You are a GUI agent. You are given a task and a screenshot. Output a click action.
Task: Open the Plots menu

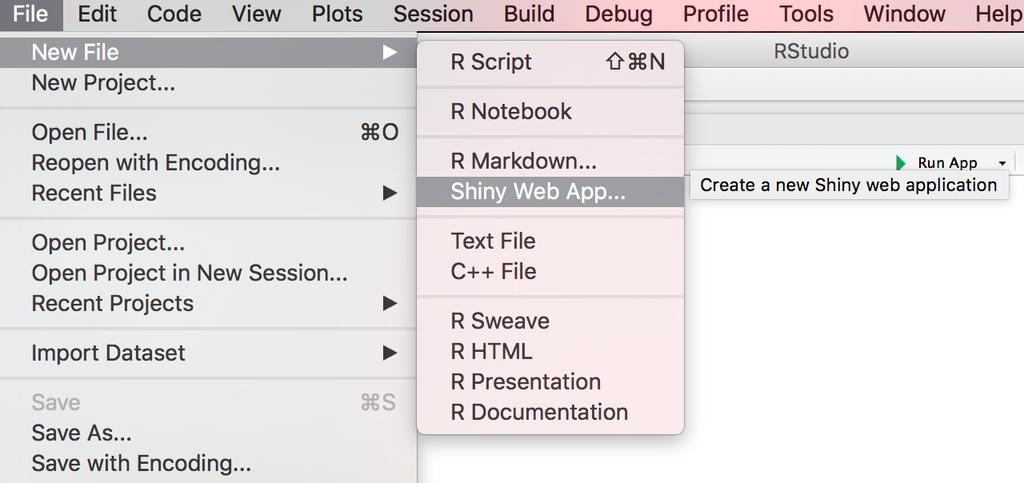click(x=337, y=14)
